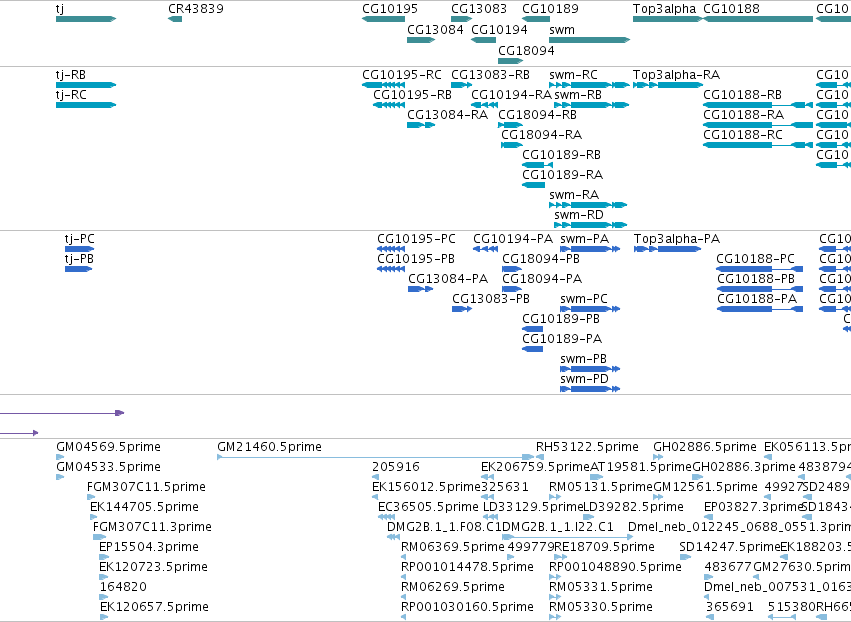This screenshot has height=622, width=851.
Task: Select the CG10195 gene label
Action: pyautogui.click(x=390, y=9)
